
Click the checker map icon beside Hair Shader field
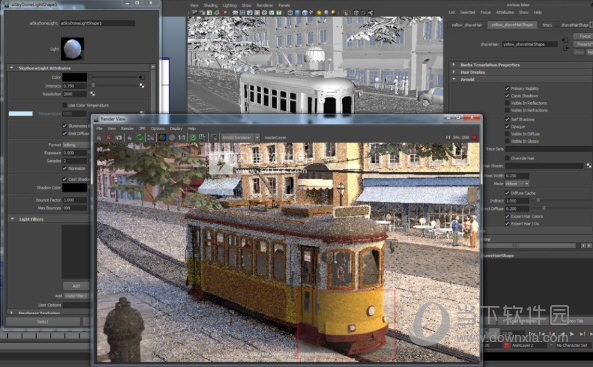pyautogui.click(x=589, y=166)
